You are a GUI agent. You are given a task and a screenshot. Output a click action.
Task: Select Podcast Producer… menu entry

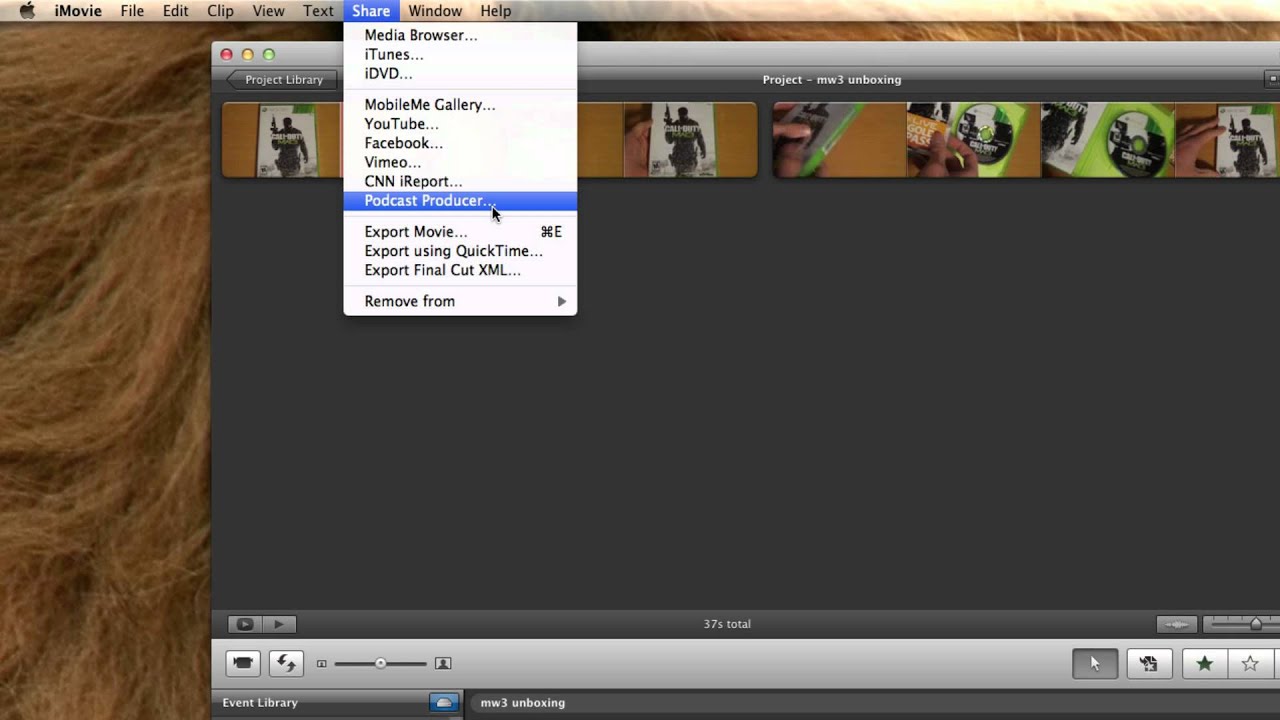pos(460,200)
